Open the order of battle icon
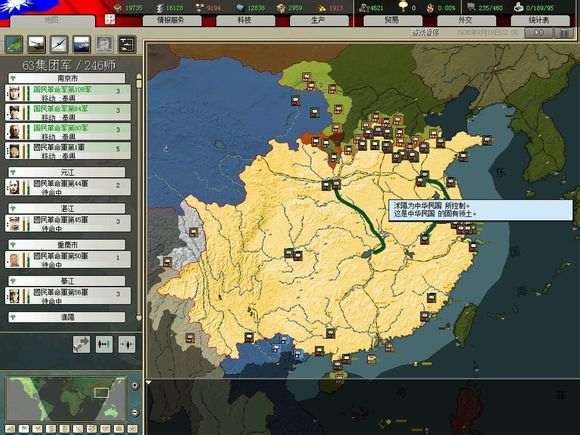Image resolution: width=580 pixels, height=435 pixels. click(127, 44)
